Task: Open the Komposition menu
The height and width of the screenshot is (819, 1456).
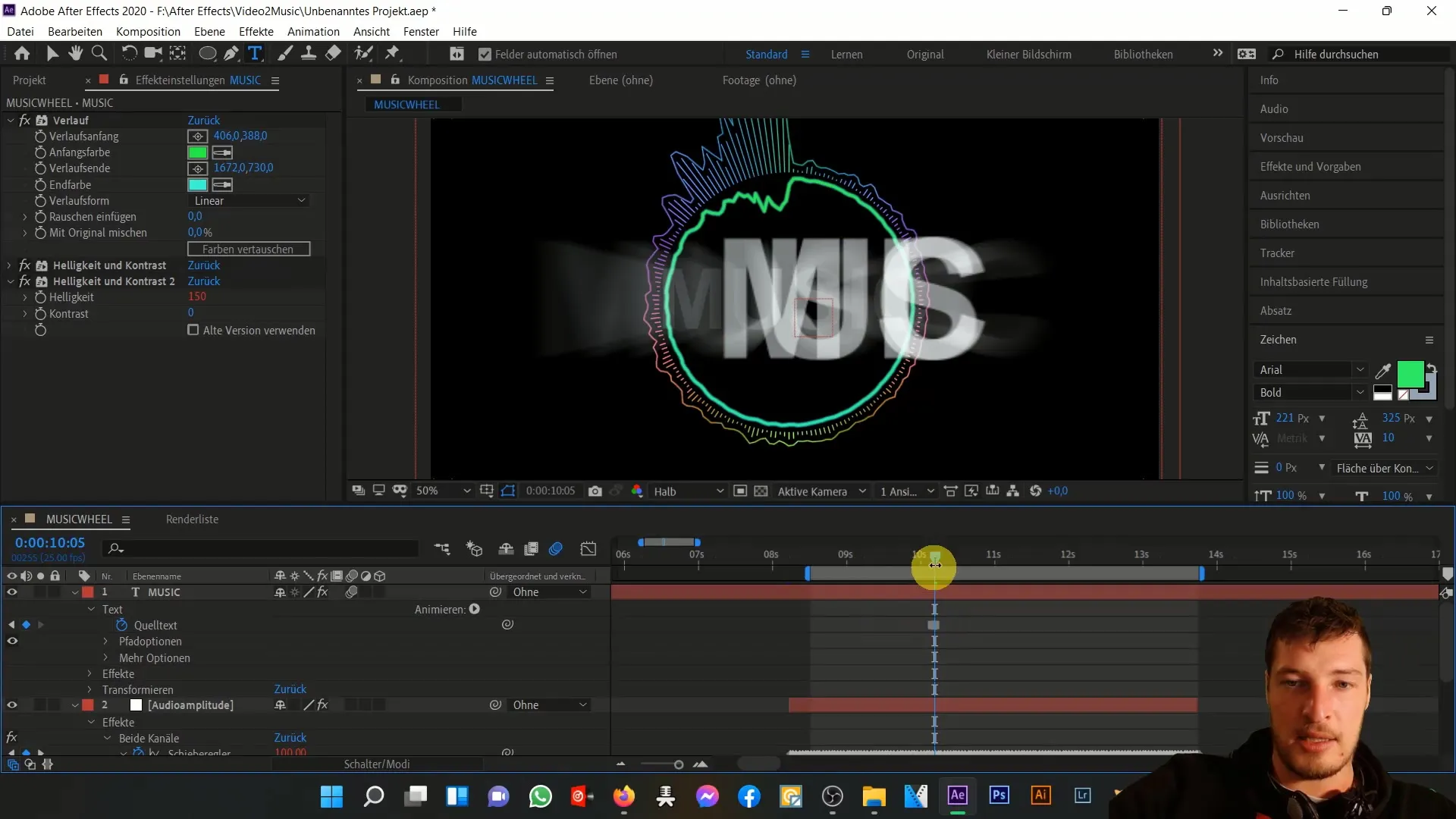Action: pyautogui.click(x=148, y=31)
